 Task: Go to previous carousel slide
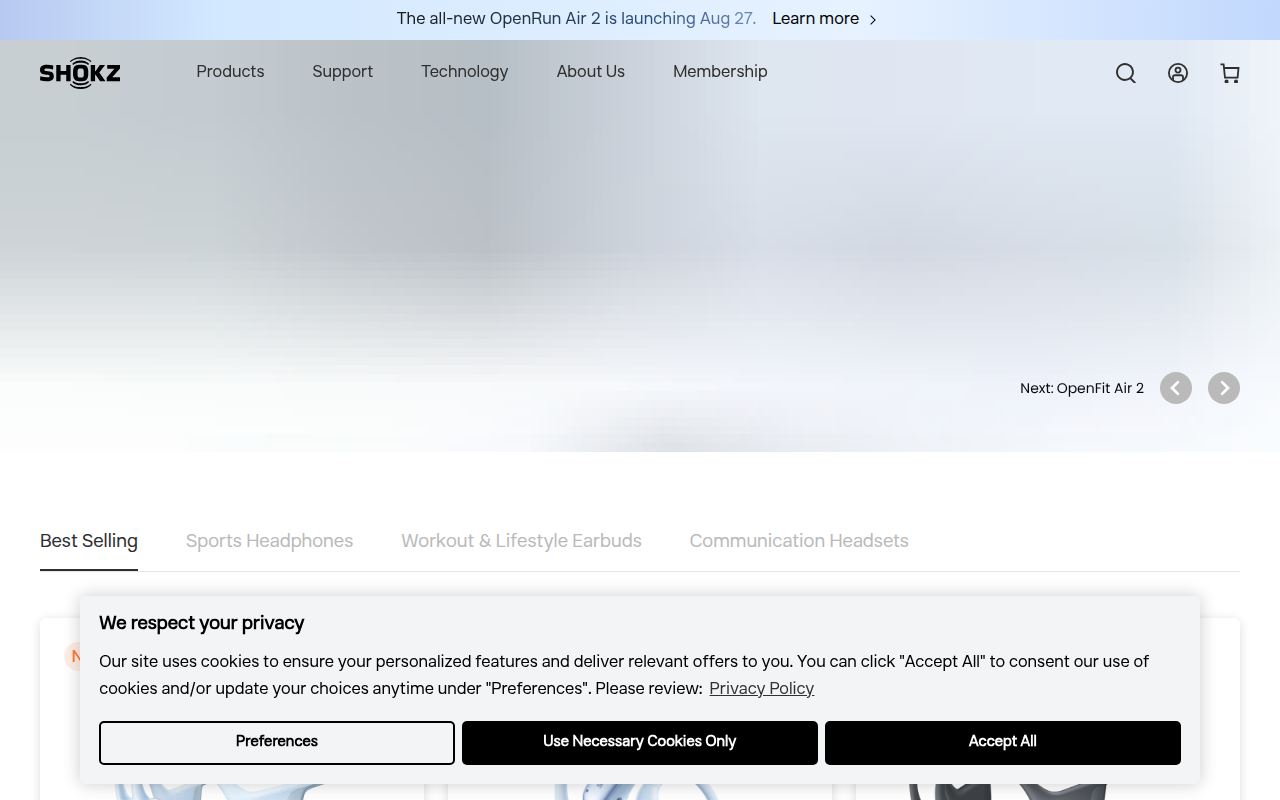click(1176, 388)
